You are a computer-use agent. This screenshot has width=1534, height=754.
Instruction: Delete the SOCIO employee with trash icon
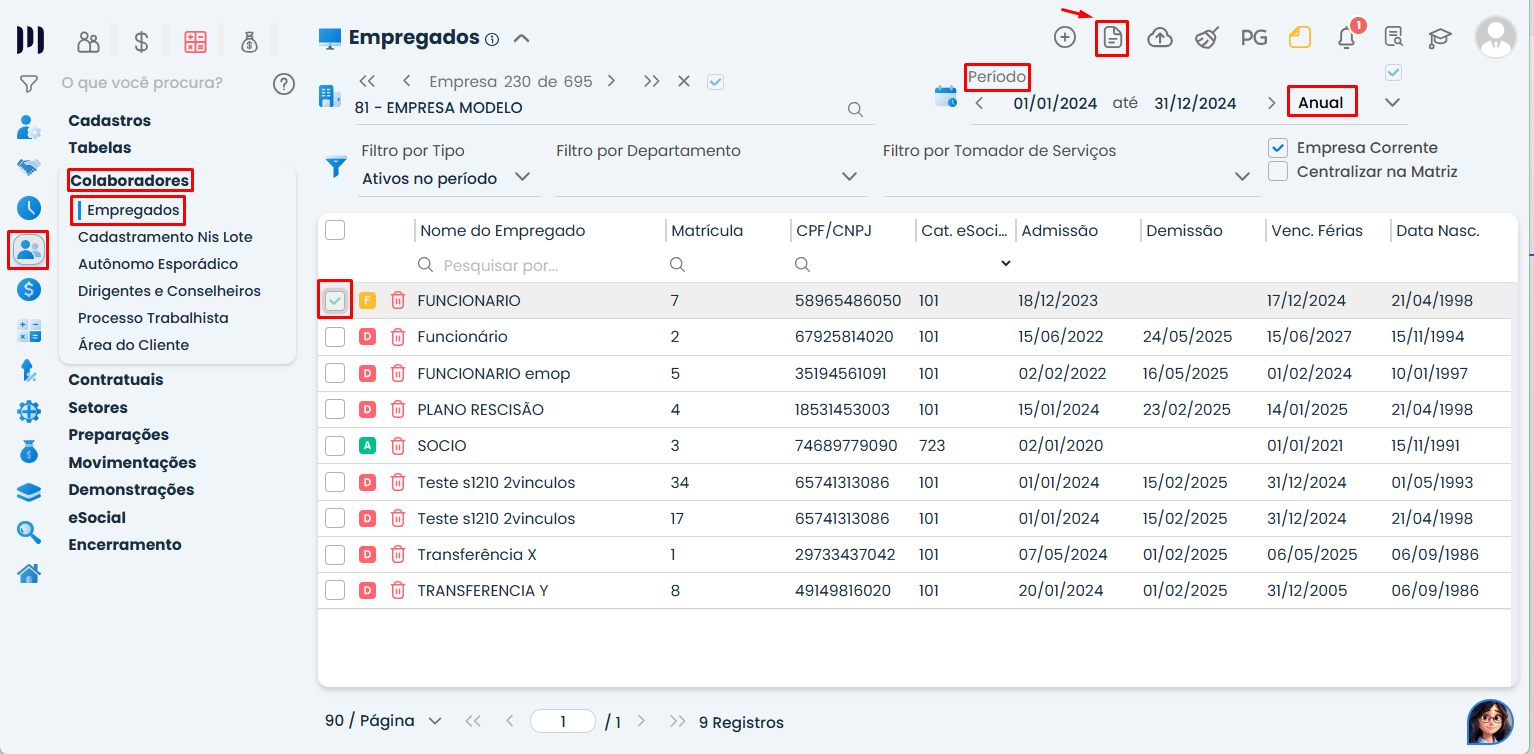pyautogui.click(x=397, y=446)
